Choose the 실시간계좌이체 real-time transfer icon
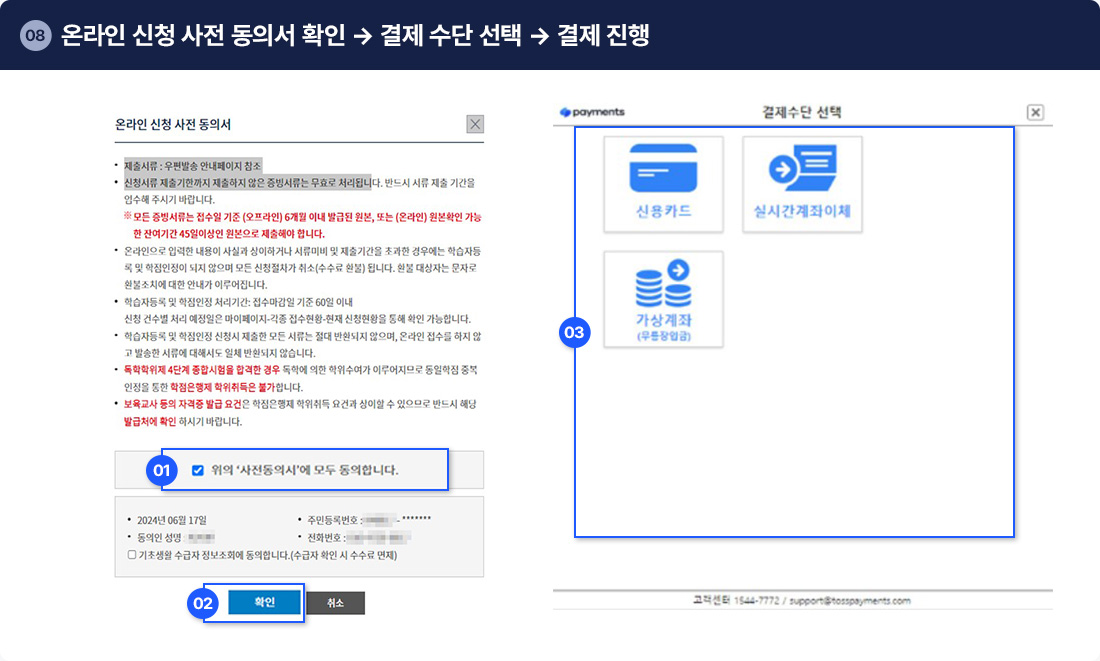The image size is (1100, 661). pyautogui.click(x=802, y=168)
